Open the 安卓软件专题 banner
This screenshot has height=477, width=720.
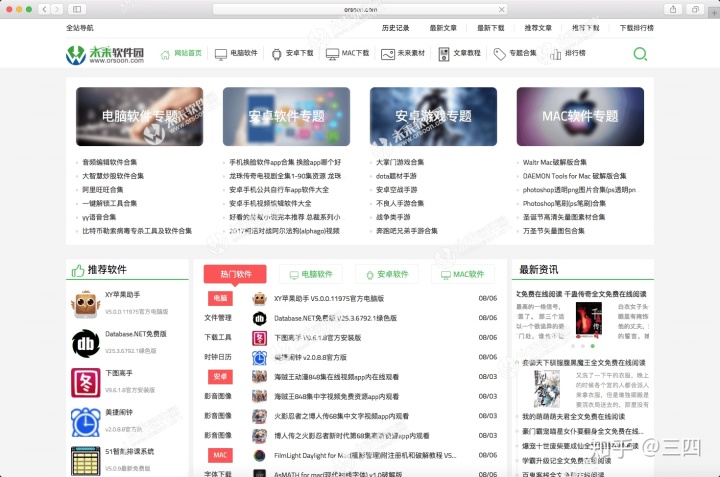[x=287, y=117]
